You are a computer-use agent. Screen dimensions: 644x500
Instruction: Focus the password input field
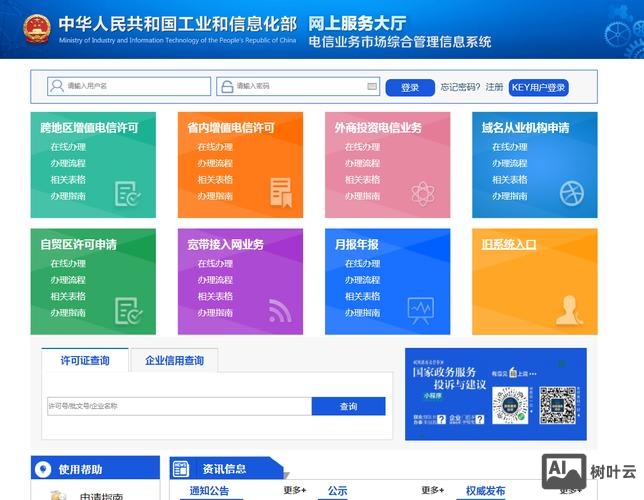tap(298, 86)
